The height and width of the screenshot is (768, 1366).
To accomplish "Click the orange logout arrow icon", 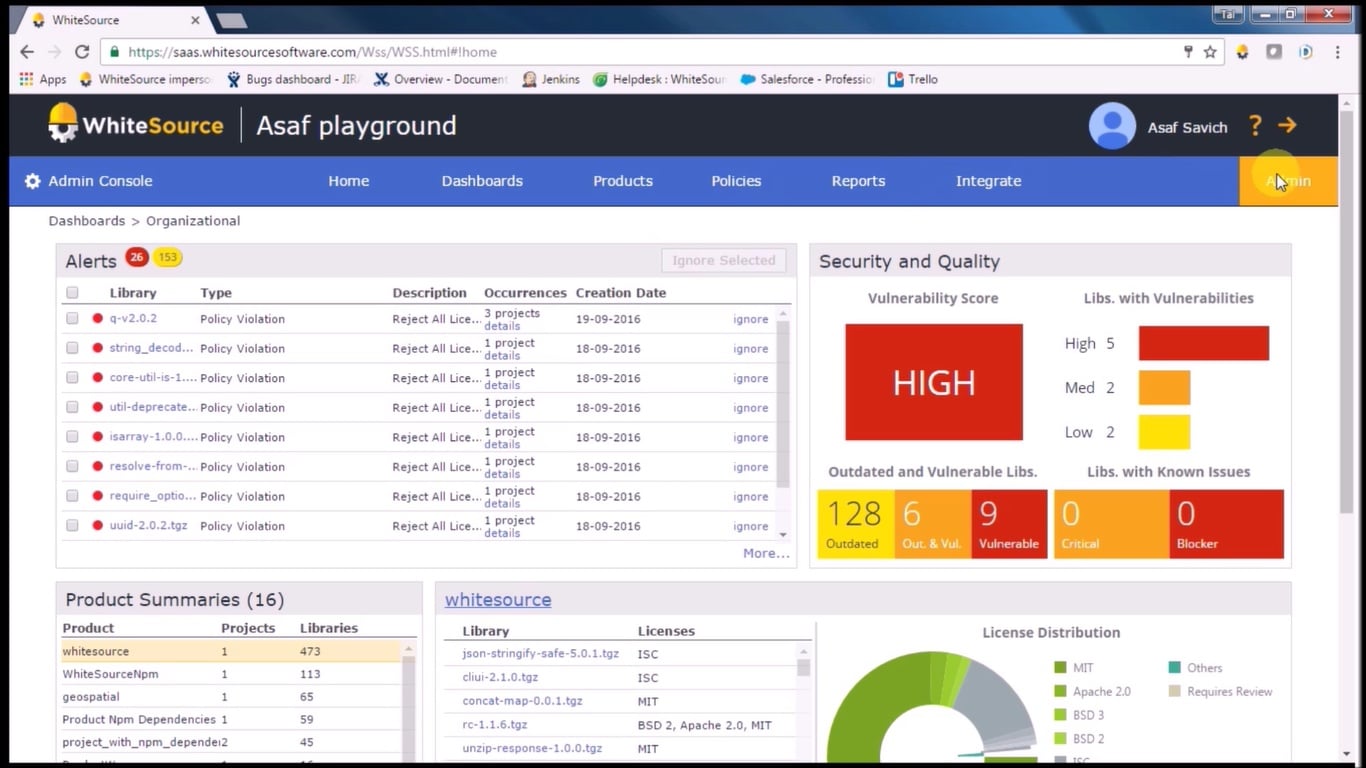I will click(1287, 126).
